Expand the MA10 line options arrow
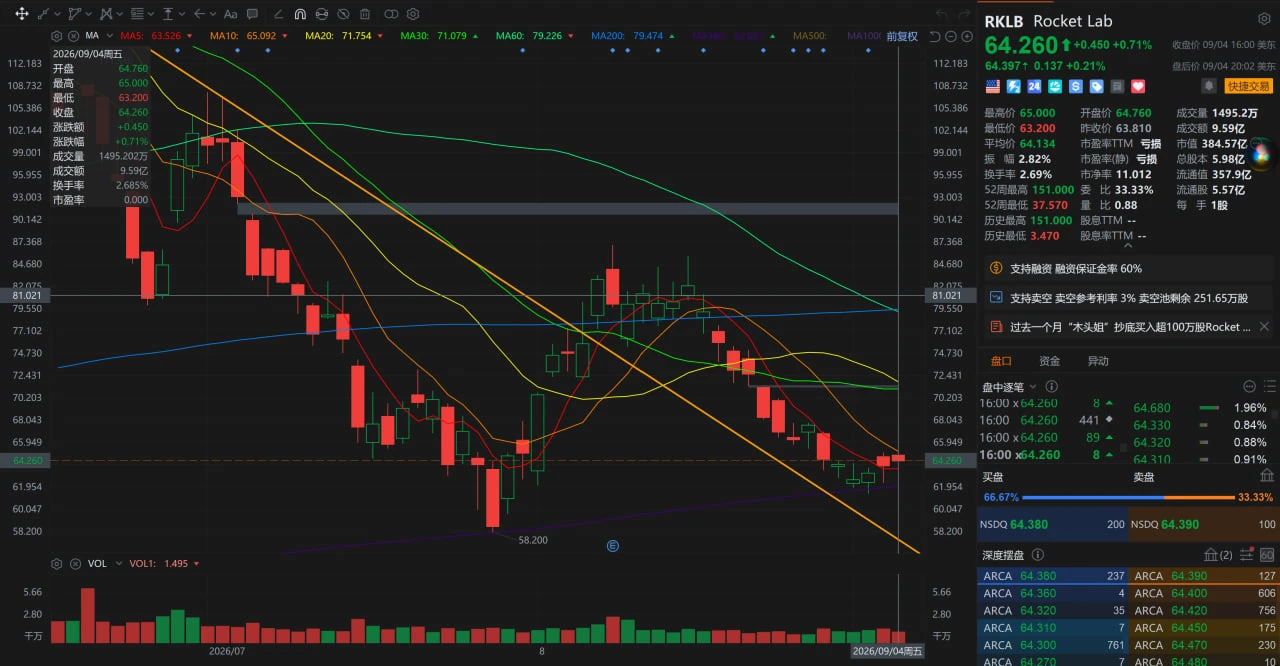This screenshot has width=1280, height=666. (x=285, y=36)
